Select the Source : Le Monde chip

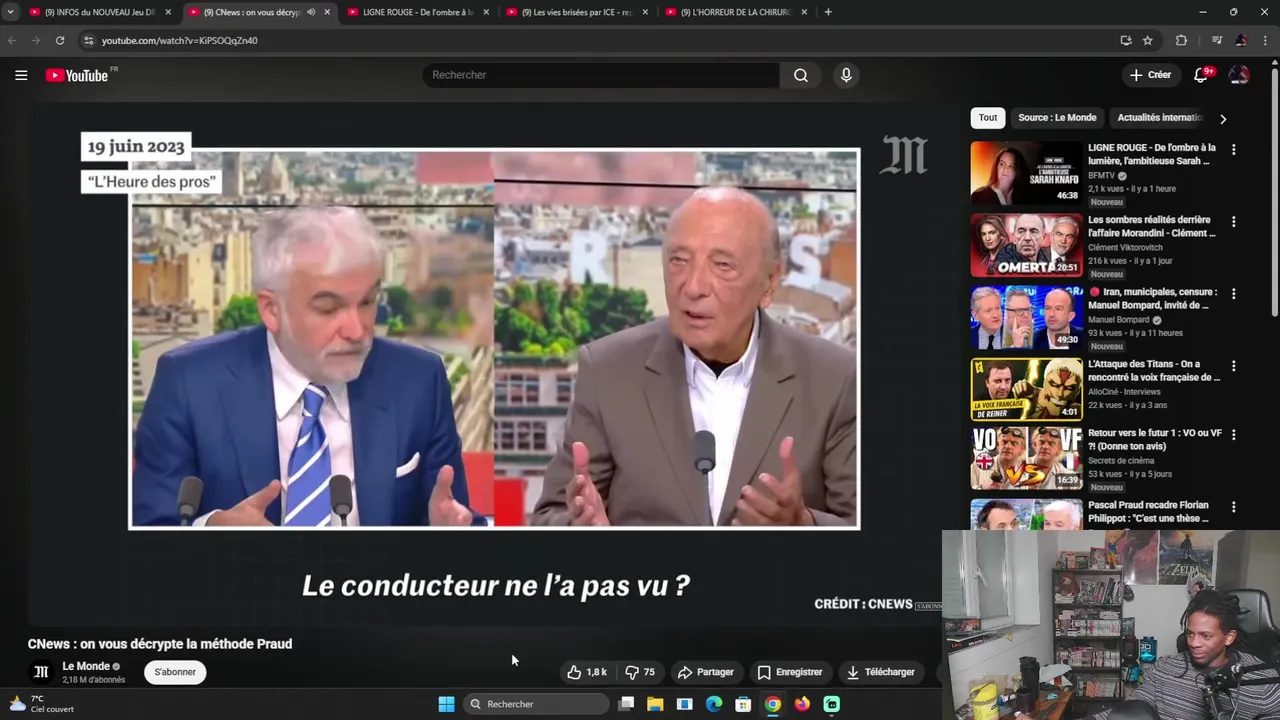click(1057, 118)
